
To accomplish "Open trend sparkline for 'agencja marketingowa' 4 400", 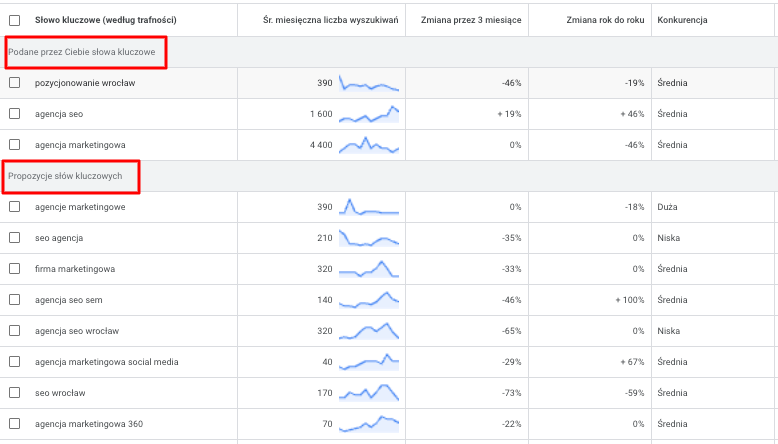I will (369, 145).
